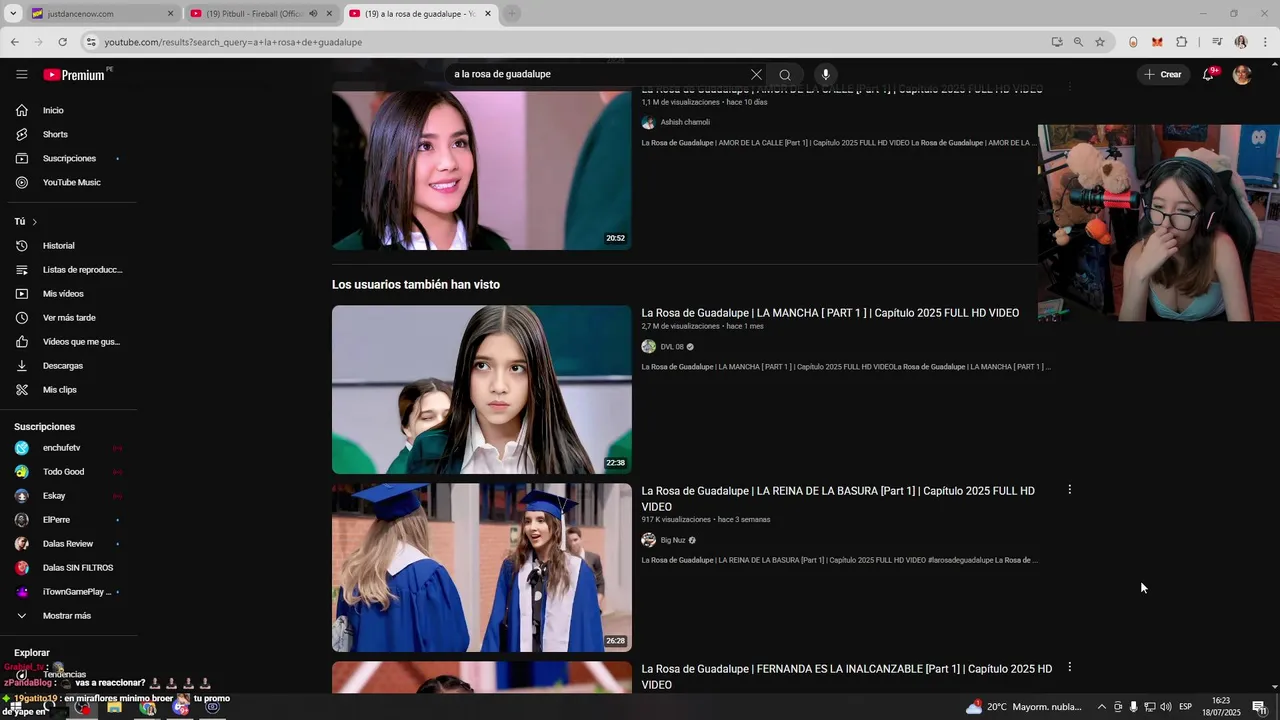
Task: Open more options for FERNANDA ES LA INALCANZABLE
Action: click(x=1069, y=667)
